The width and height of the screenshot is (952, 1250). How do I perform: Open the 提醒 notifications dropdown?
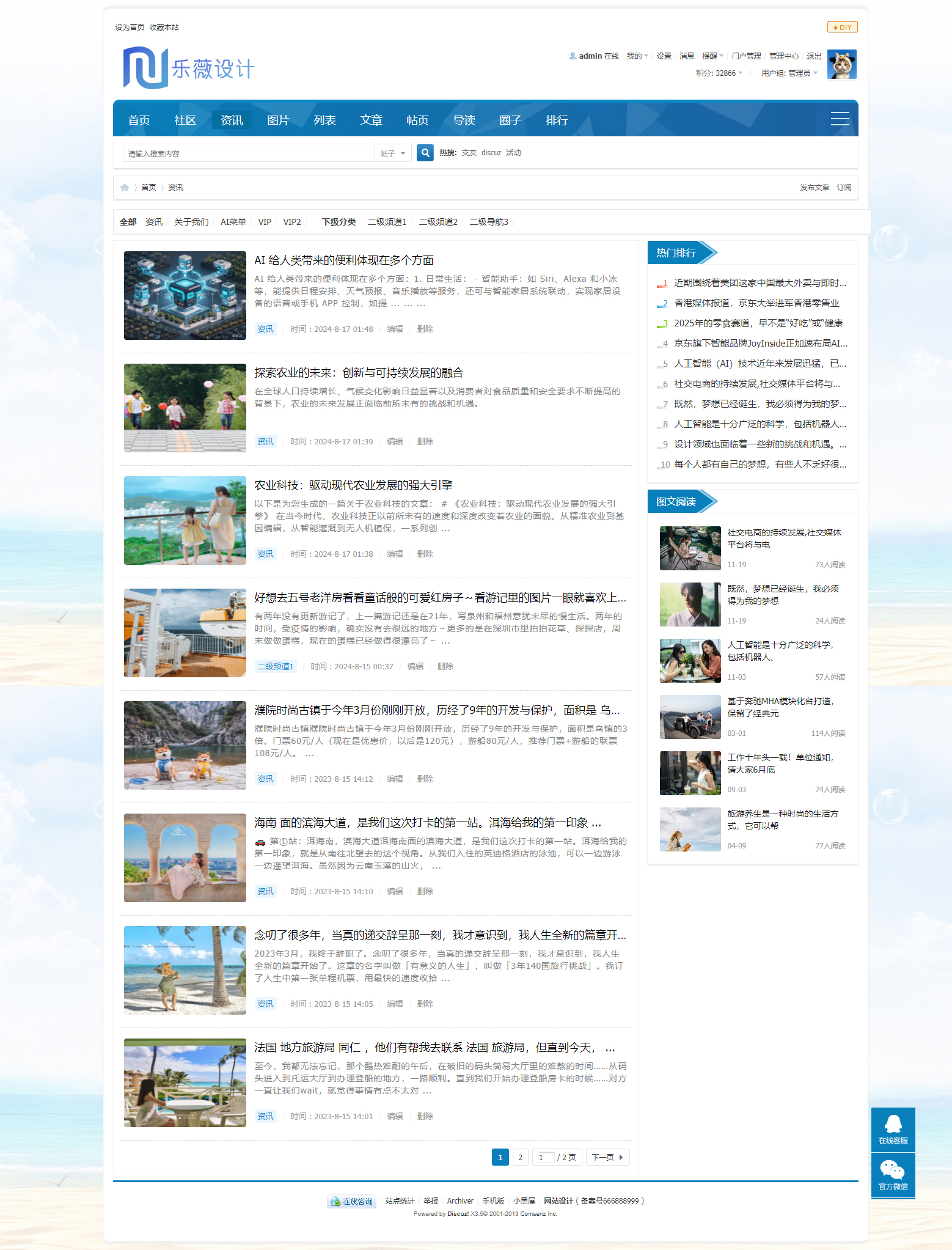point(712,56)
